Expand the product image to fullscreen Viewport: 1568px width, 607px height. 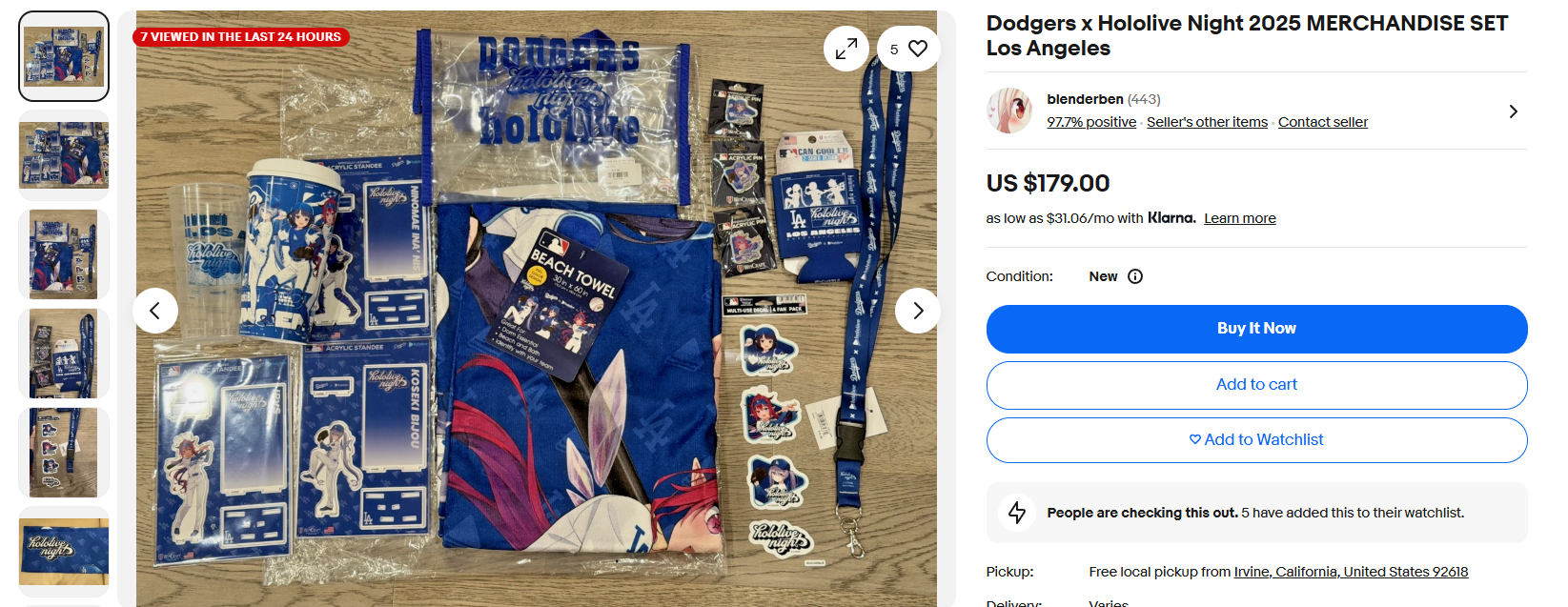coord(846,49)
